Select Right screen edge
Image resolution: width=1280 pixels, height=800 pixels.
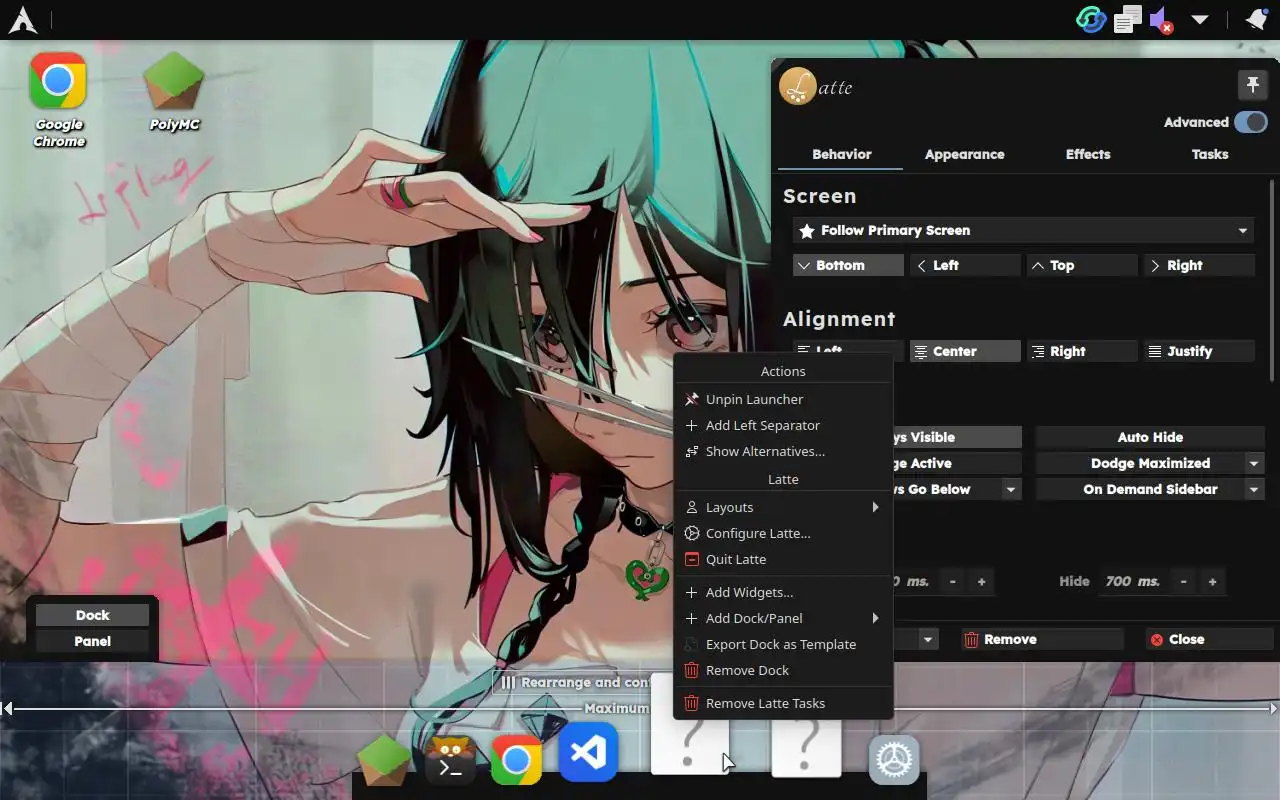(1199, 265)
